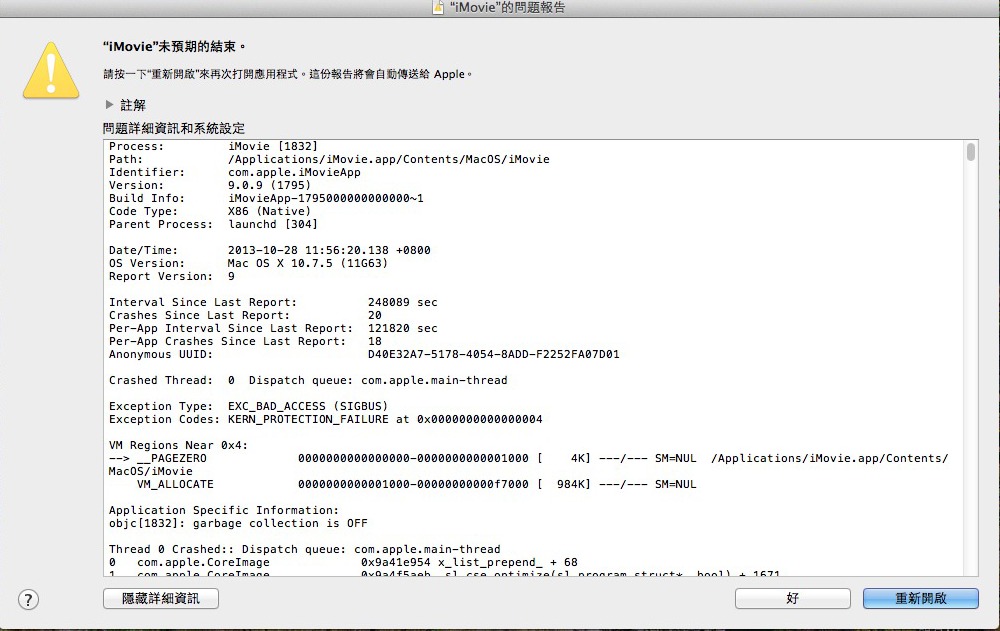Expand the 註解 comments section

(110, 105)
